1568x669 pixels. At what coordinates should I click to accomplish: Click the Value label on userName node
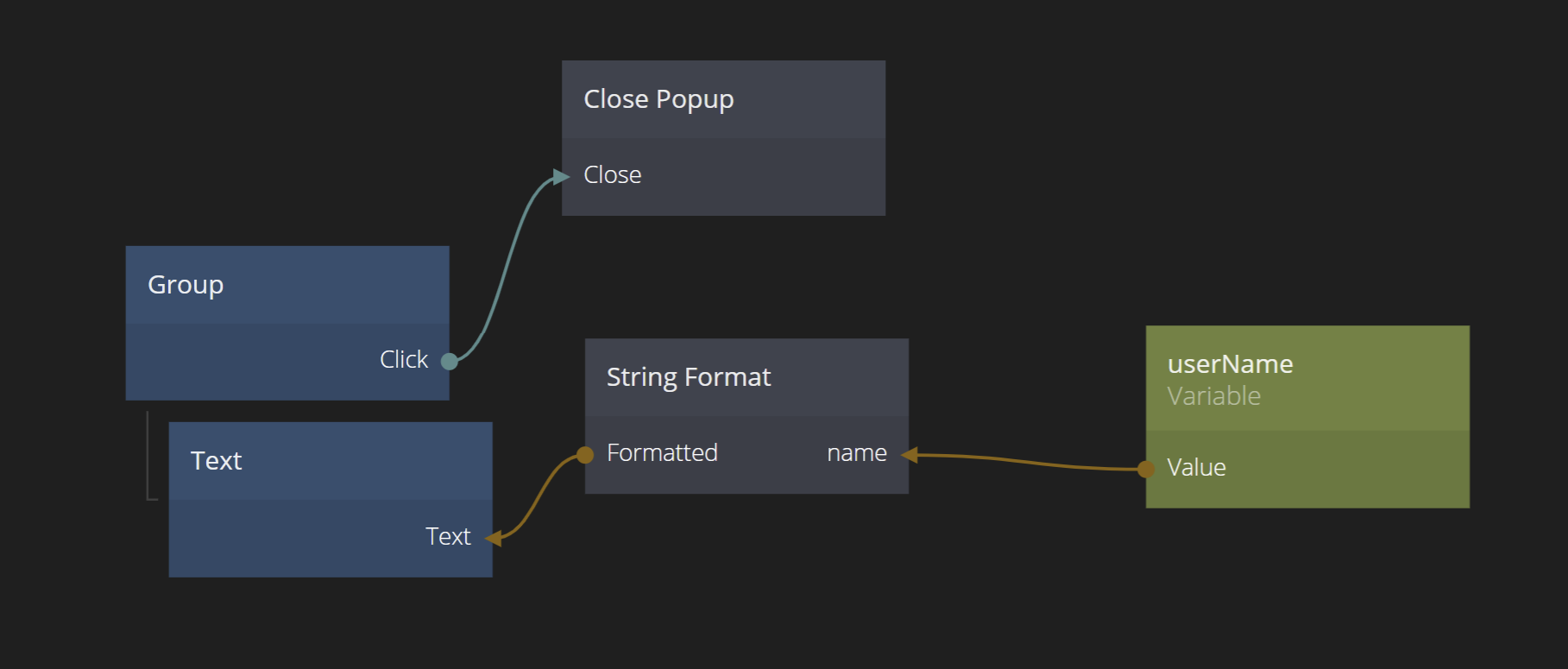click(x=1196, y=468)
